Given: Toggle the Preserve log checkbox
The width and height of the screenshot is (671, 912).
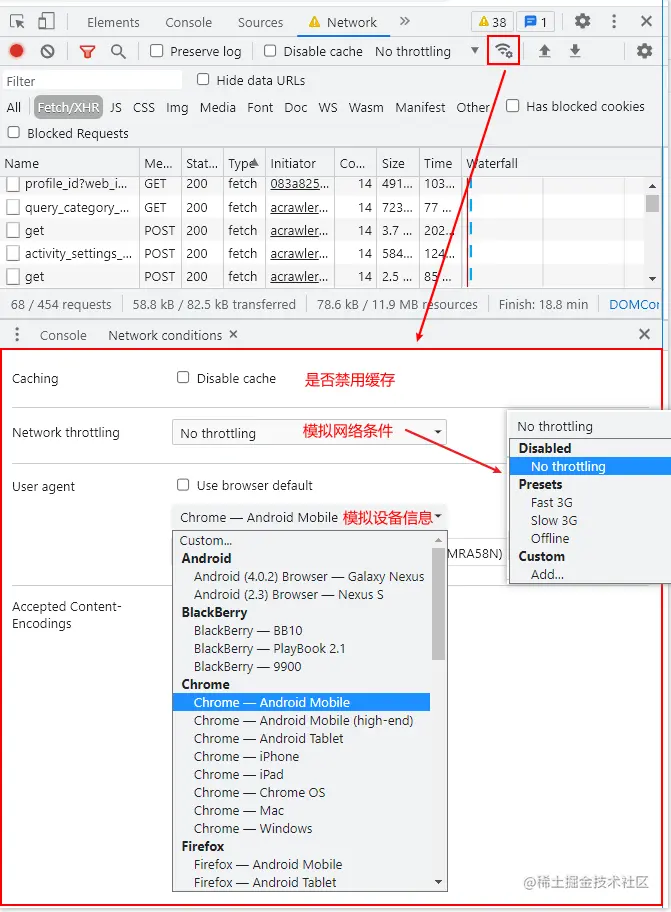Looking at the screenshot, I should pos(156,51).
